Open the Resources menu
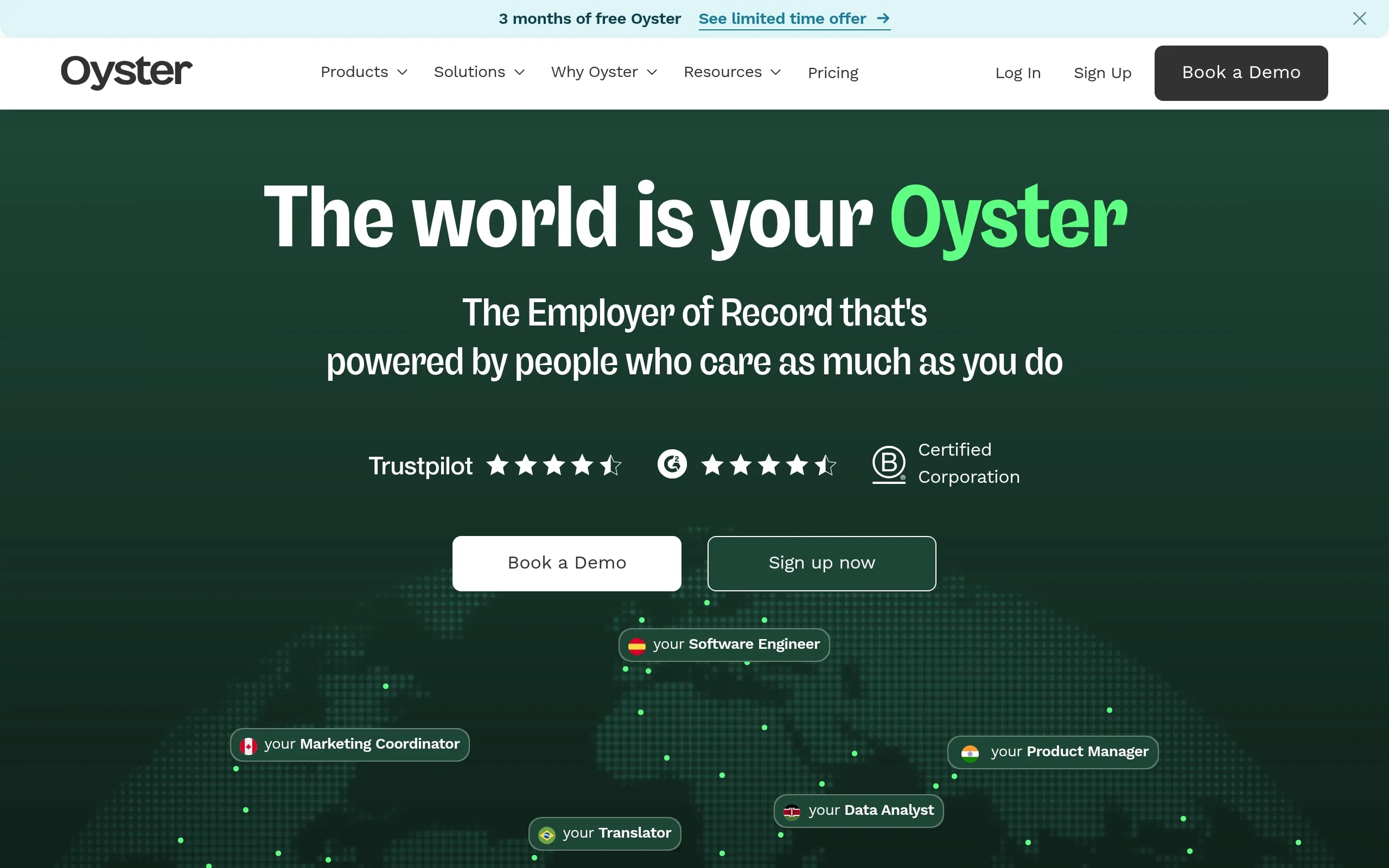1389x868 pixels. [732, 72]
